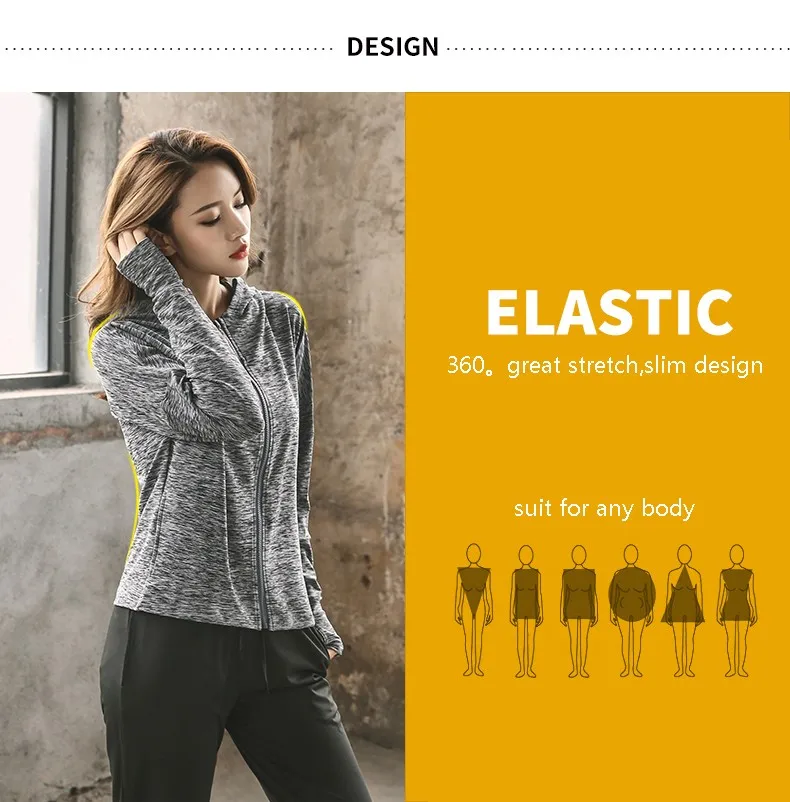This screenshot has width=790, height=802.
Task: Click the 'suit for any body' caption
Action: coord(604,508)
